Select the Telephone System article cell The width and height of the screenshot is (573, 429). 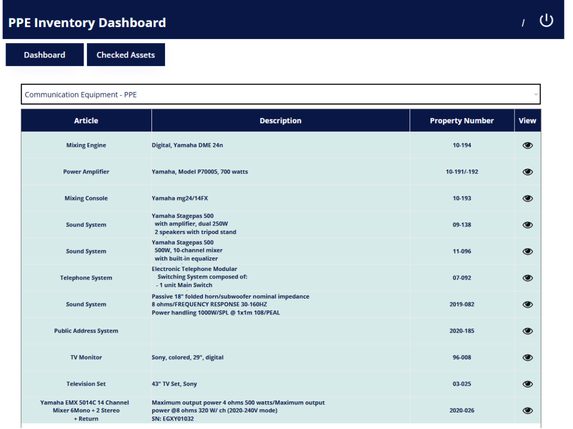coord(86,278)
